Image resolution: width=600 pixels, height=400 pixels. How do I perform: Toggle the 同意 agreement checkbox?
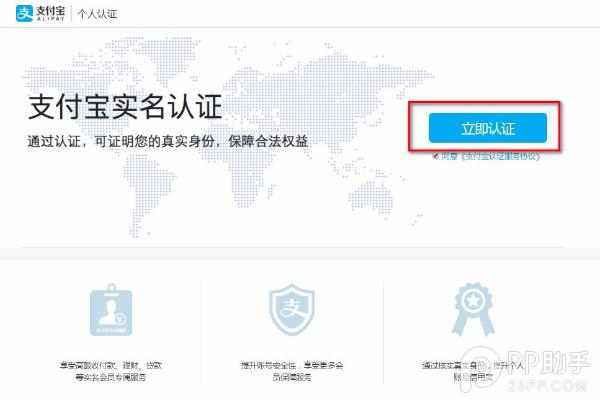coord(435,156)
